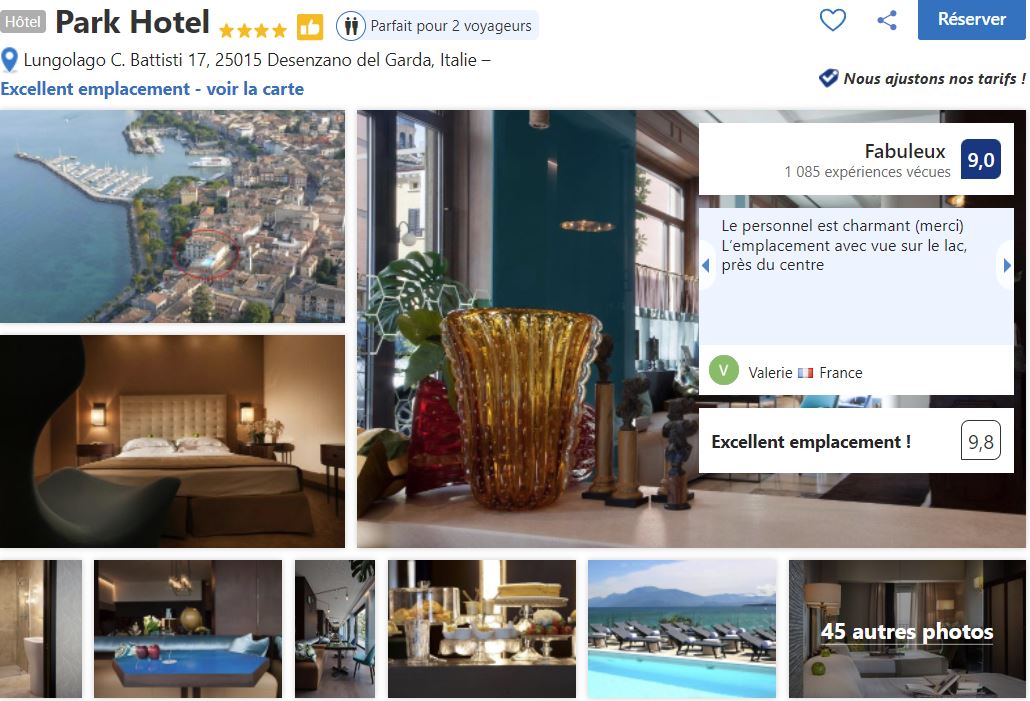
Task: Click the price match checkmark tag icon
Action: [x=828, y=78]
